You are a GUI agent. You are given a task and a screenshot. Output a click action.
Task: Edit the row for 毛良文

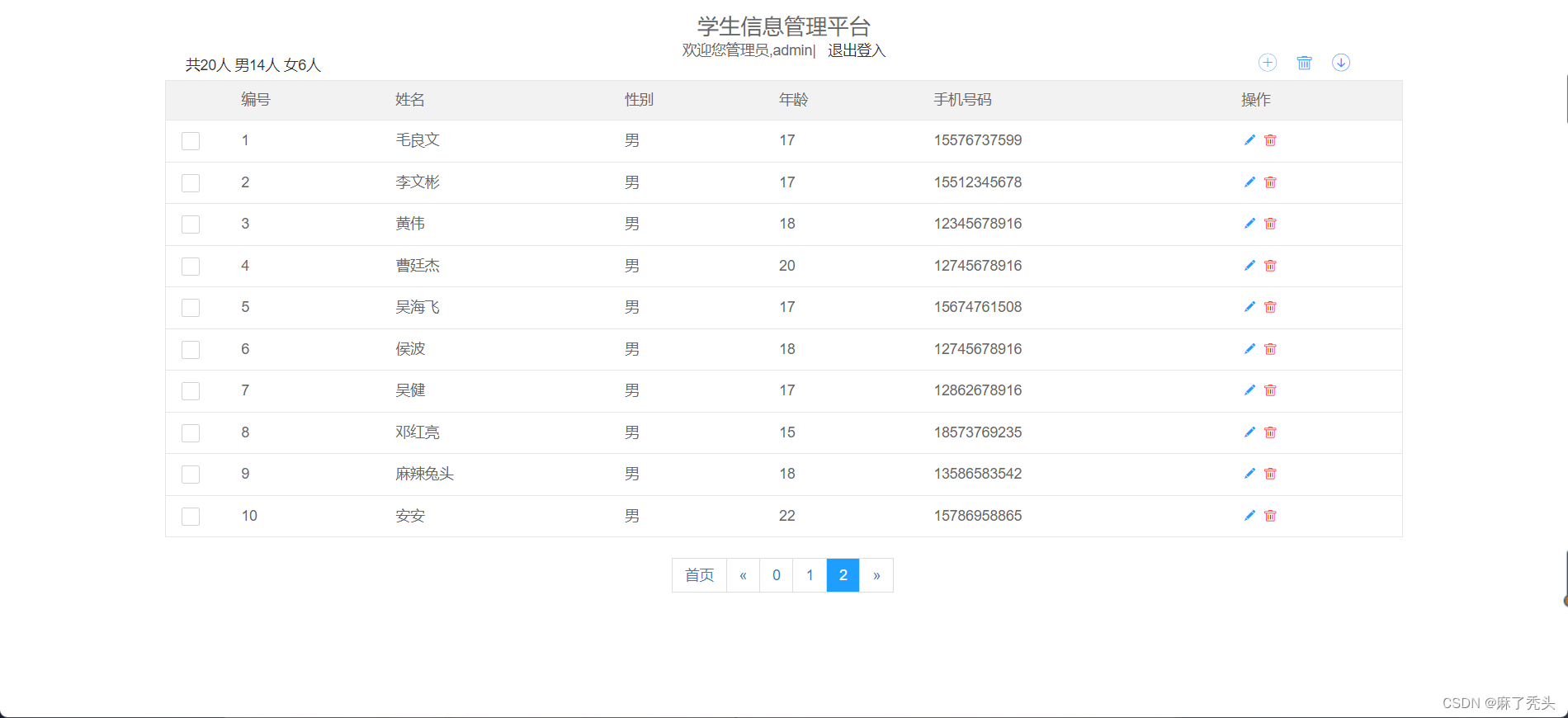(1249, 140)
